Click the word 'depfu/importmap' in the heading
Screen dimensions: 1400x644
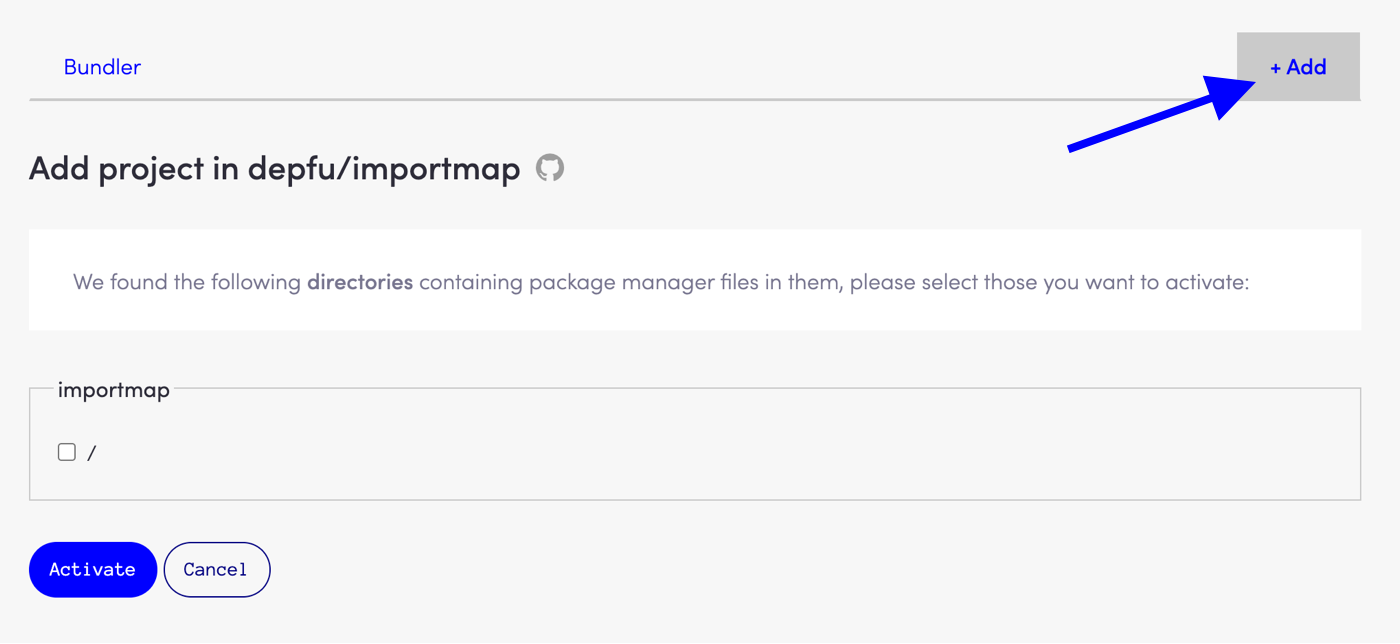pos(383,168)
